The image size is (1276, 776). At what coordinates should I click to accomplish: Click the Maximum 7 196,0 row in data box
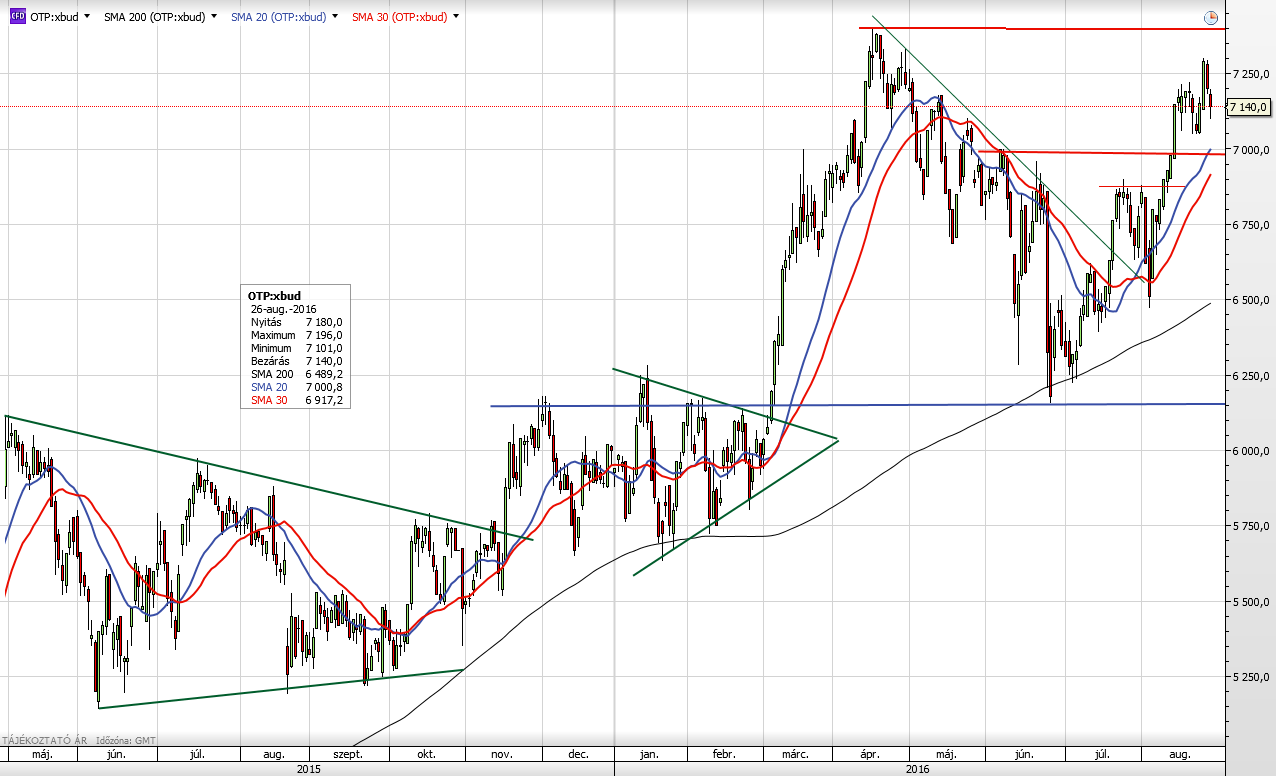point(297,335)
